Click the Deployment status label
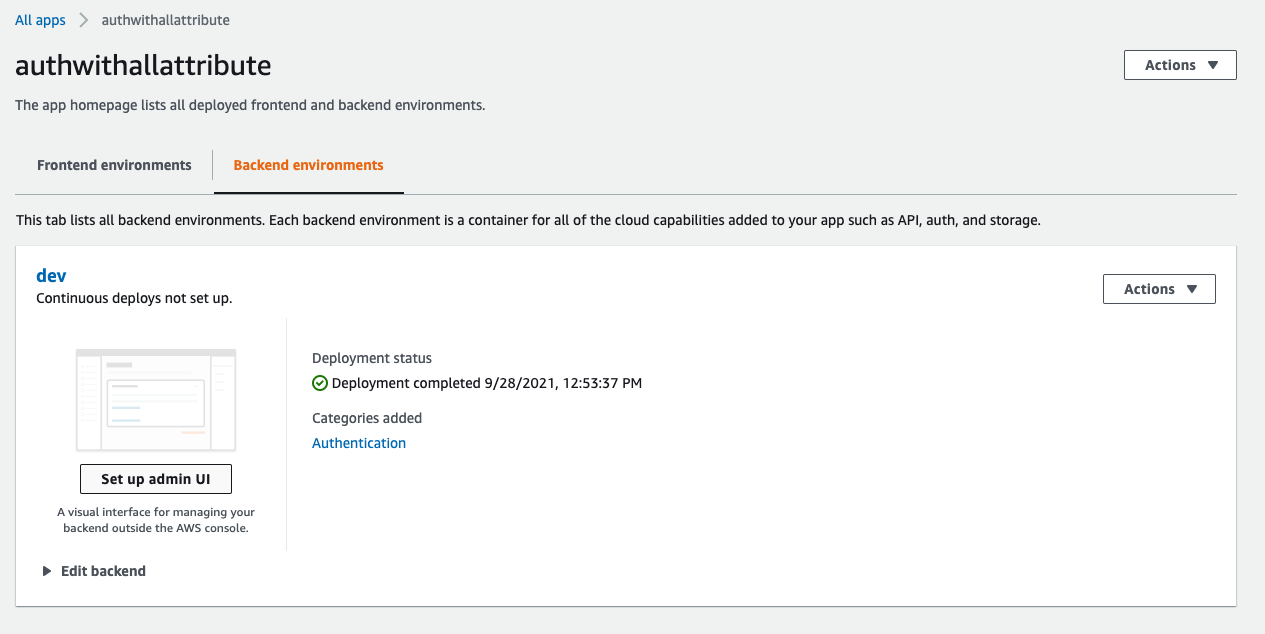Viewport: 1265px width, 634px height. 372,358
